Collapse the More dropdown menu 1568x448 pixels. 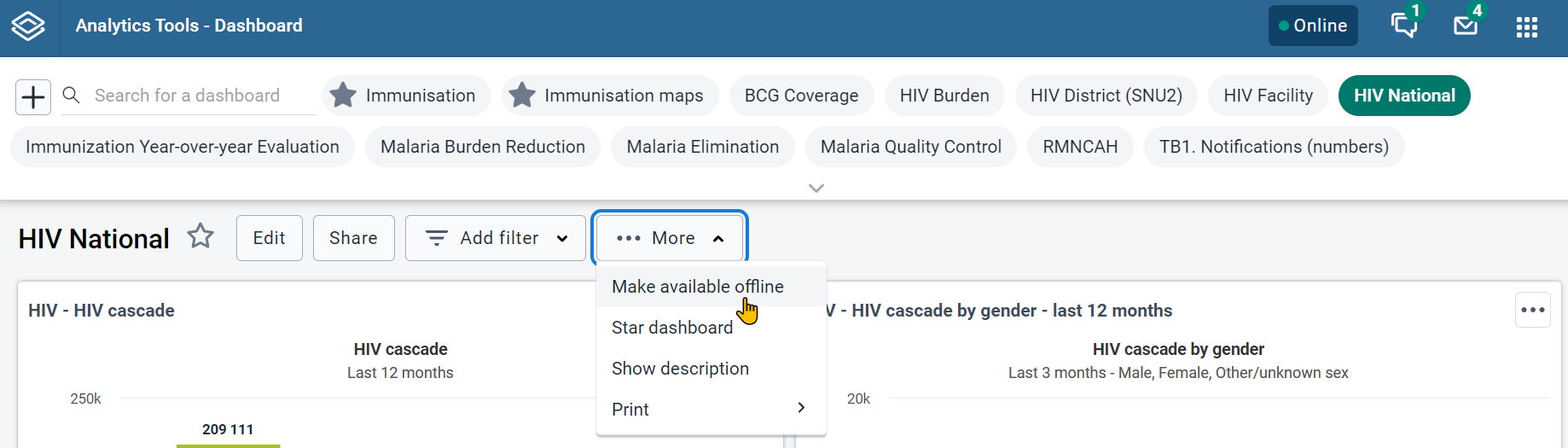point(670,238)
